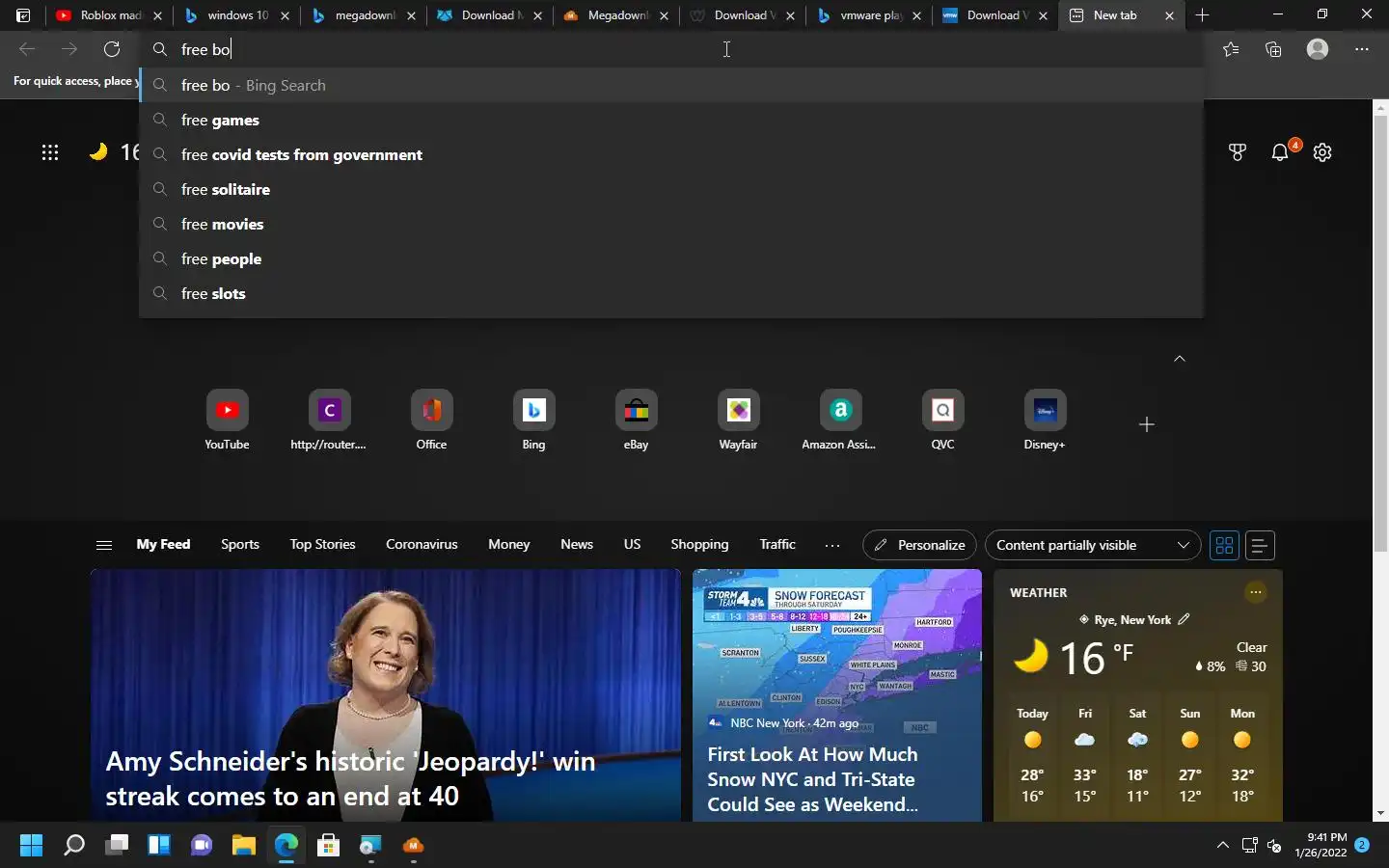Viewport: 1389px width, 868px height.
Task: Select the Sports feed tab
Action: [x=240, y=544]
